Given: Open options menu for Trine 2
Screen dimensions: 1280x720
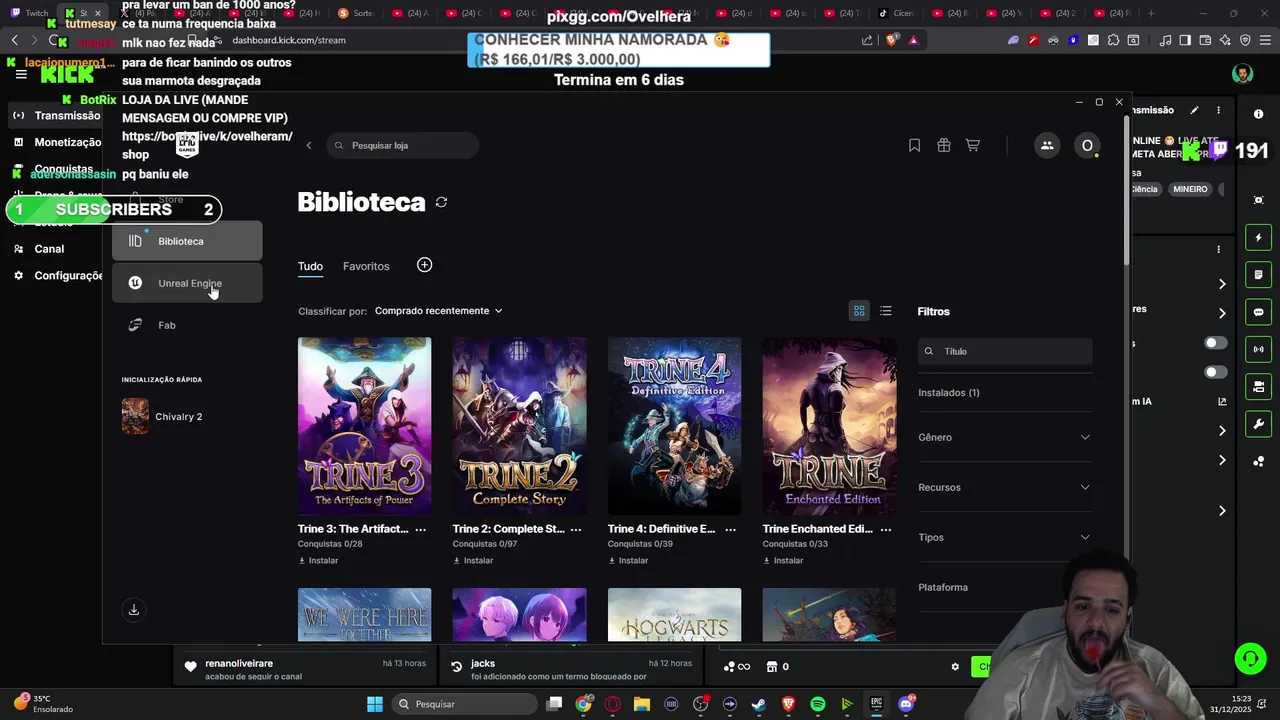Looking at the screenshot, I should coord(575,529).
